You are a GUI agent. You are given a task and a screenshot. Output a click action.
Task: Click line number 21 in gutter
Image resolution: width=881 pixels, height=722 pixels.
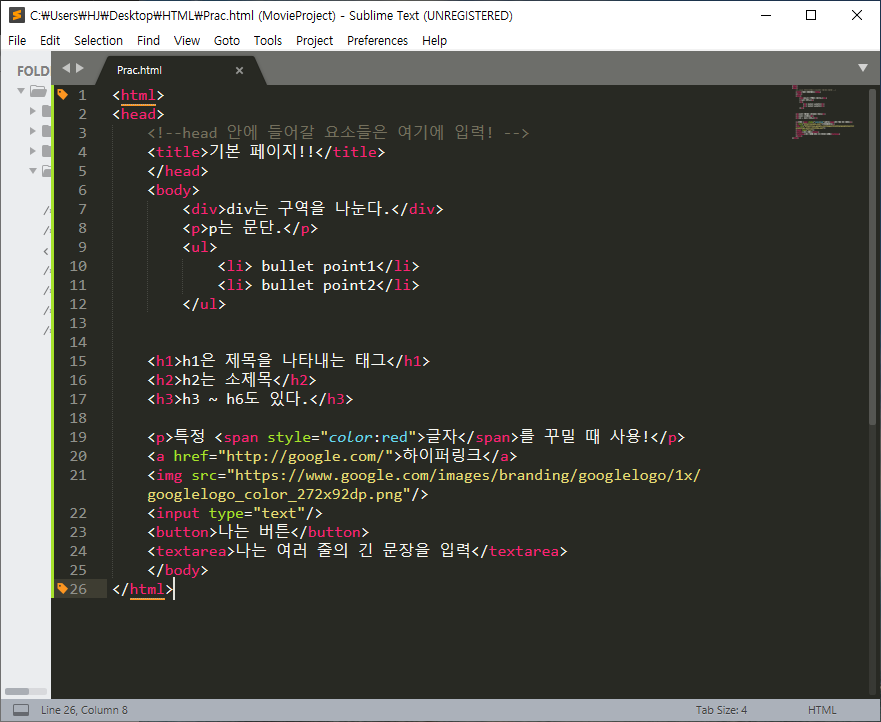(78, 475)
